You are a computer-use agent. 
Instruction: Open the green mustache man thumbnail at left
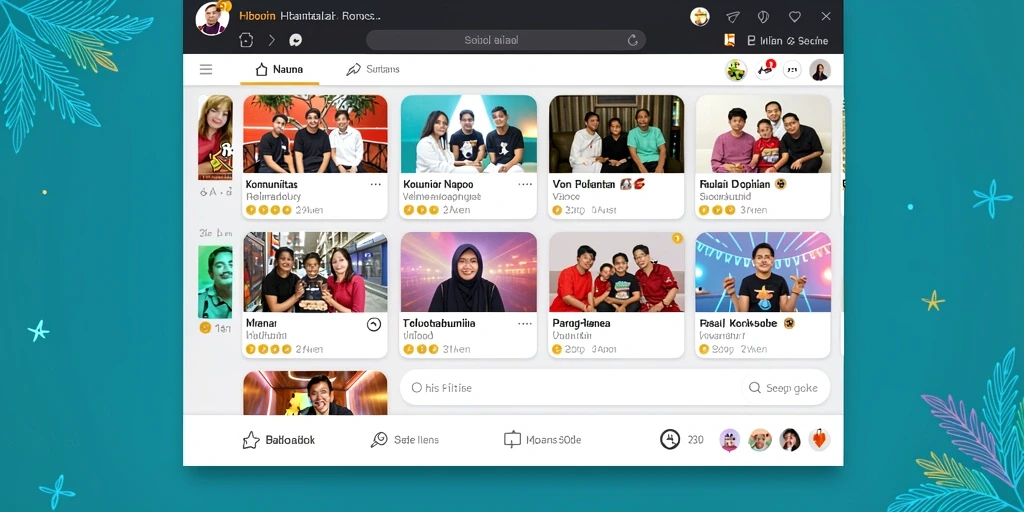[x=216, y=282]
